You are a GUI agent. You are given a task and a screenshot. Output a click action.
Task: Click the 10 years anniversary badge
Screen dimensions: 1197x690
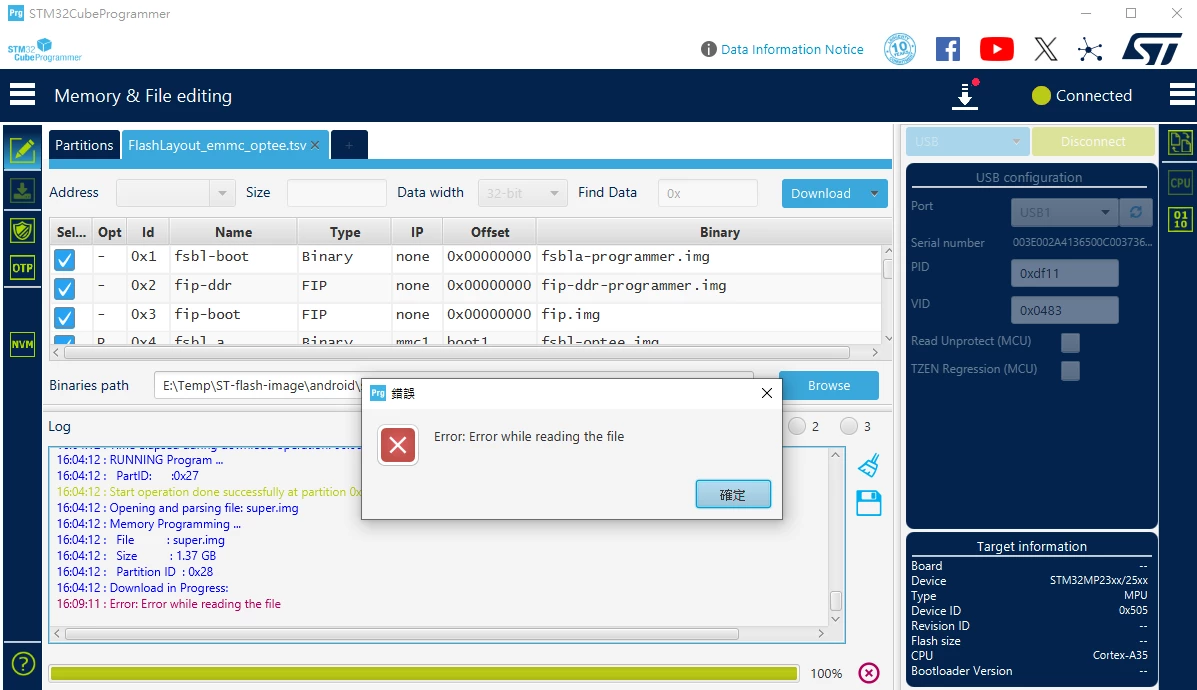[x=900, y=49]
